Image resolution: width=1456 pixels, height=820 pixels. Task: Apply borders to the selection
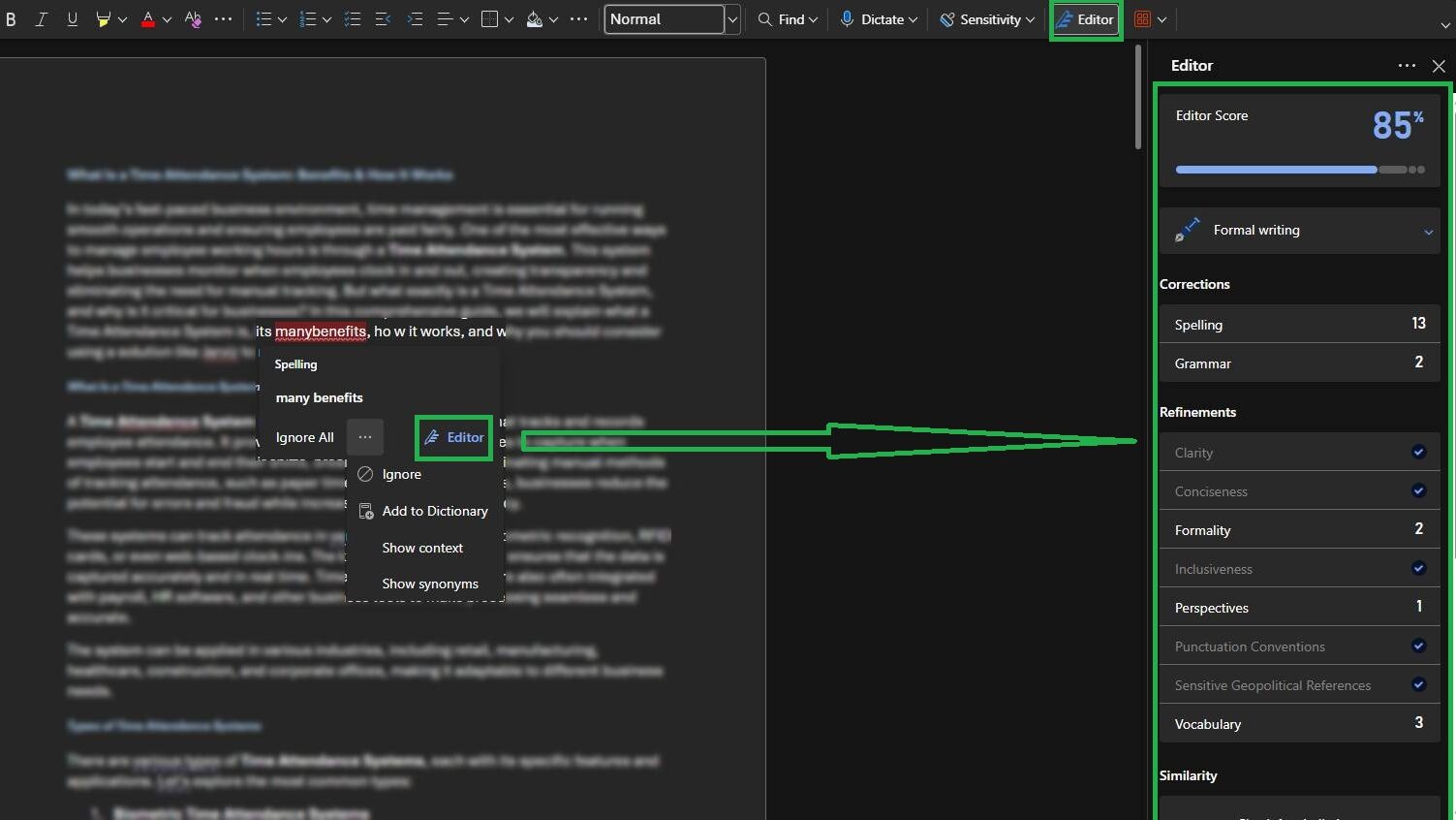point(489,19)
